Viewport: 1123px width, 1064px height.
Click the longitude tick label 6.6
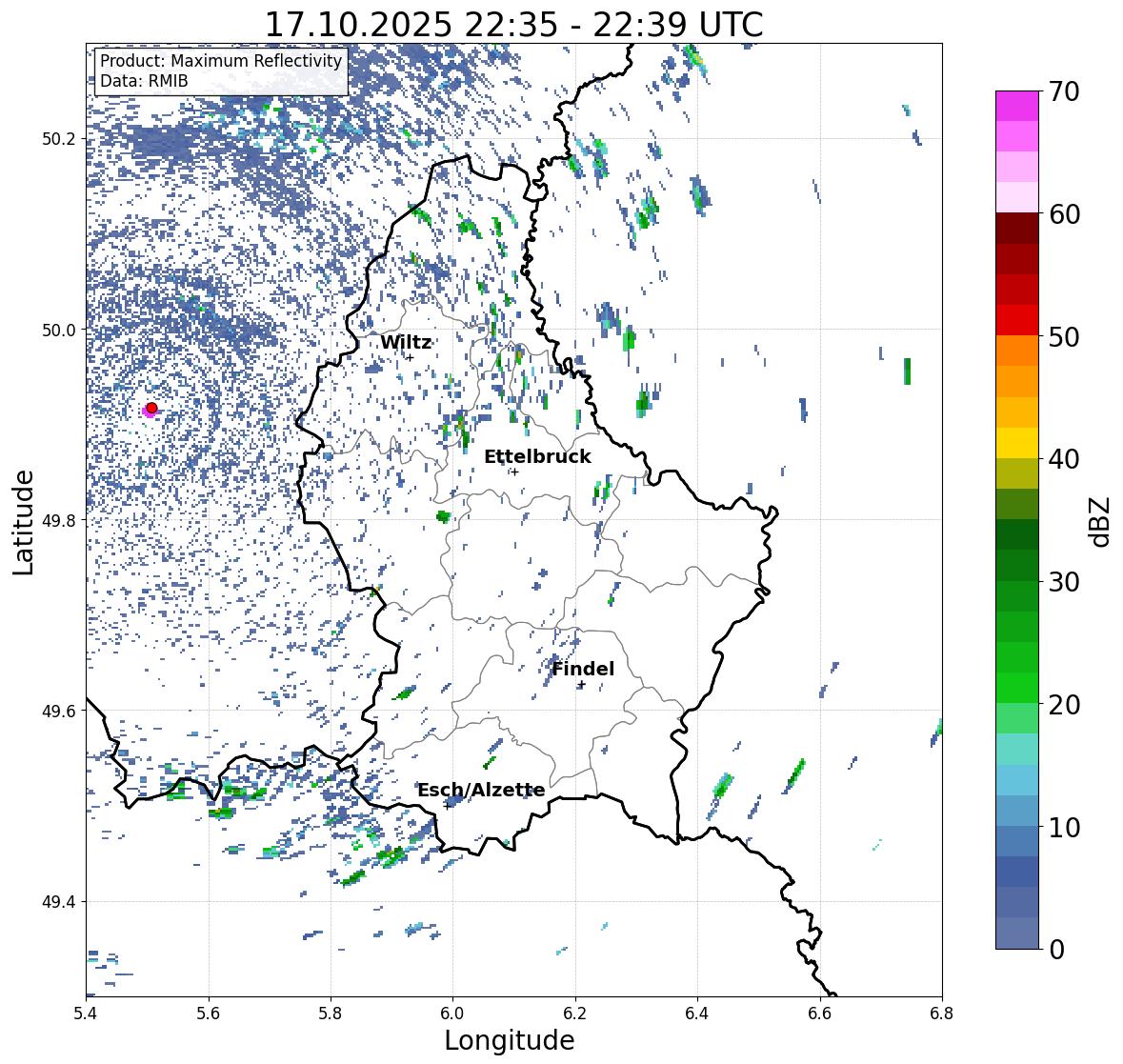(x=820, y=1013)
